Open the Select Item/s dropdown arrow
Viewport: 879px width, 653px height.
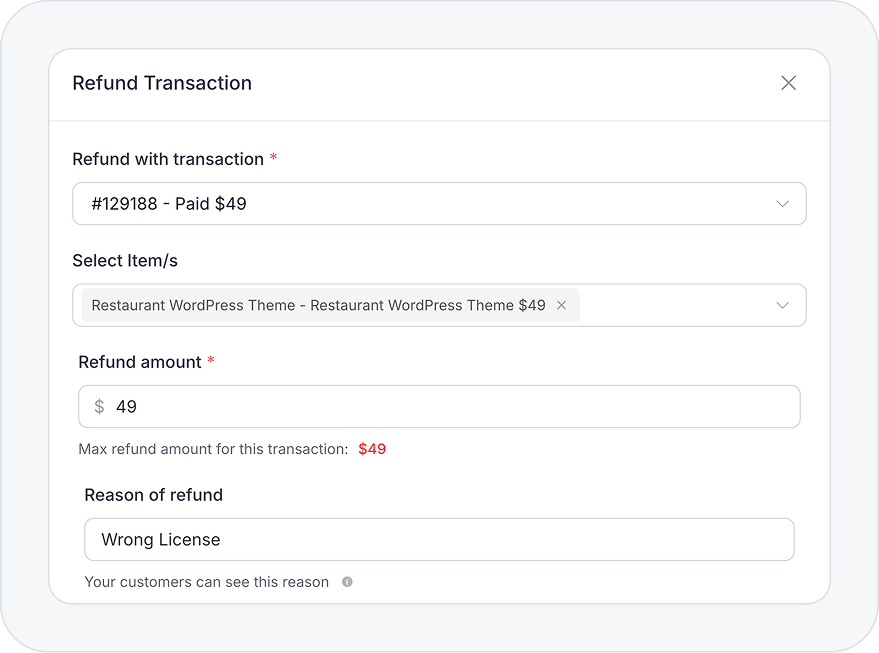coord(782,305)
